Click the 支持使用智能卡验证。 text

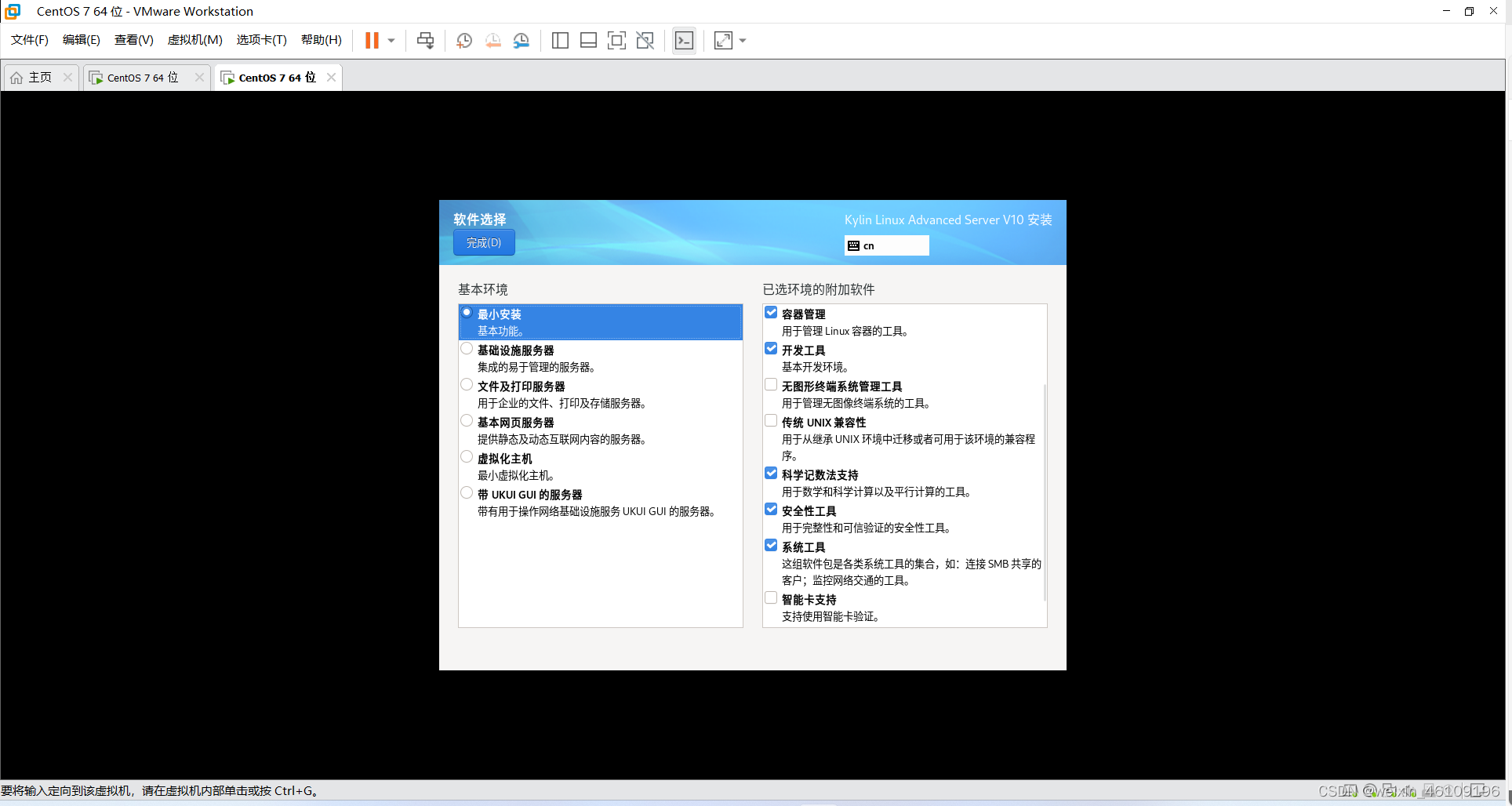point(831,616)
